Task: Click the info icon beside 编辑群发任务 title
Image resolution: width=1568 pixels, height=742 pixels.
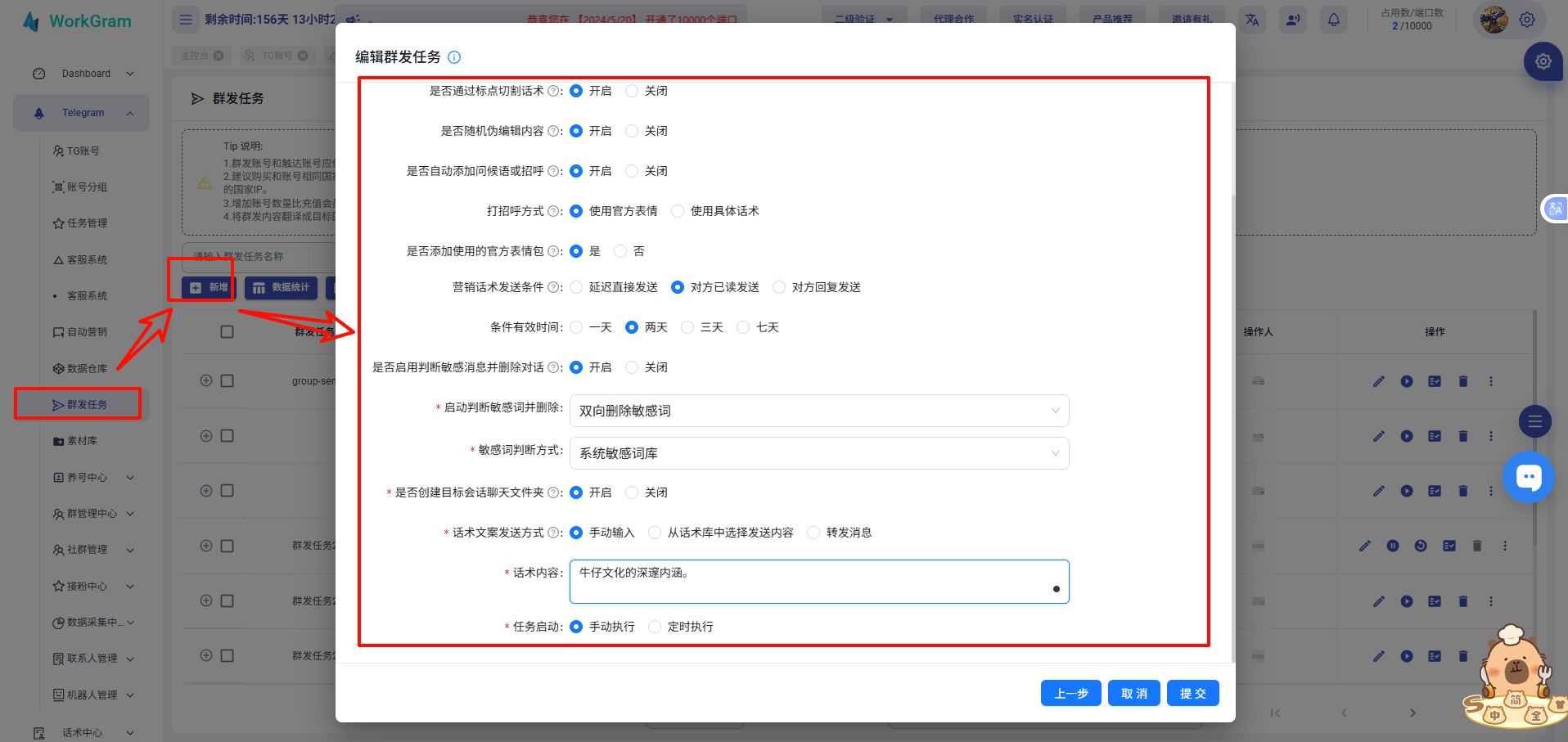Action: [454, 57]
